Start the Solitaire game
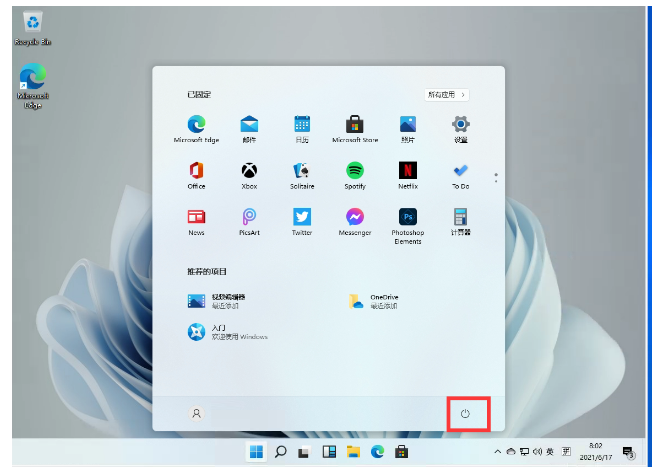The image size is (661, 476). coord(302,175)
